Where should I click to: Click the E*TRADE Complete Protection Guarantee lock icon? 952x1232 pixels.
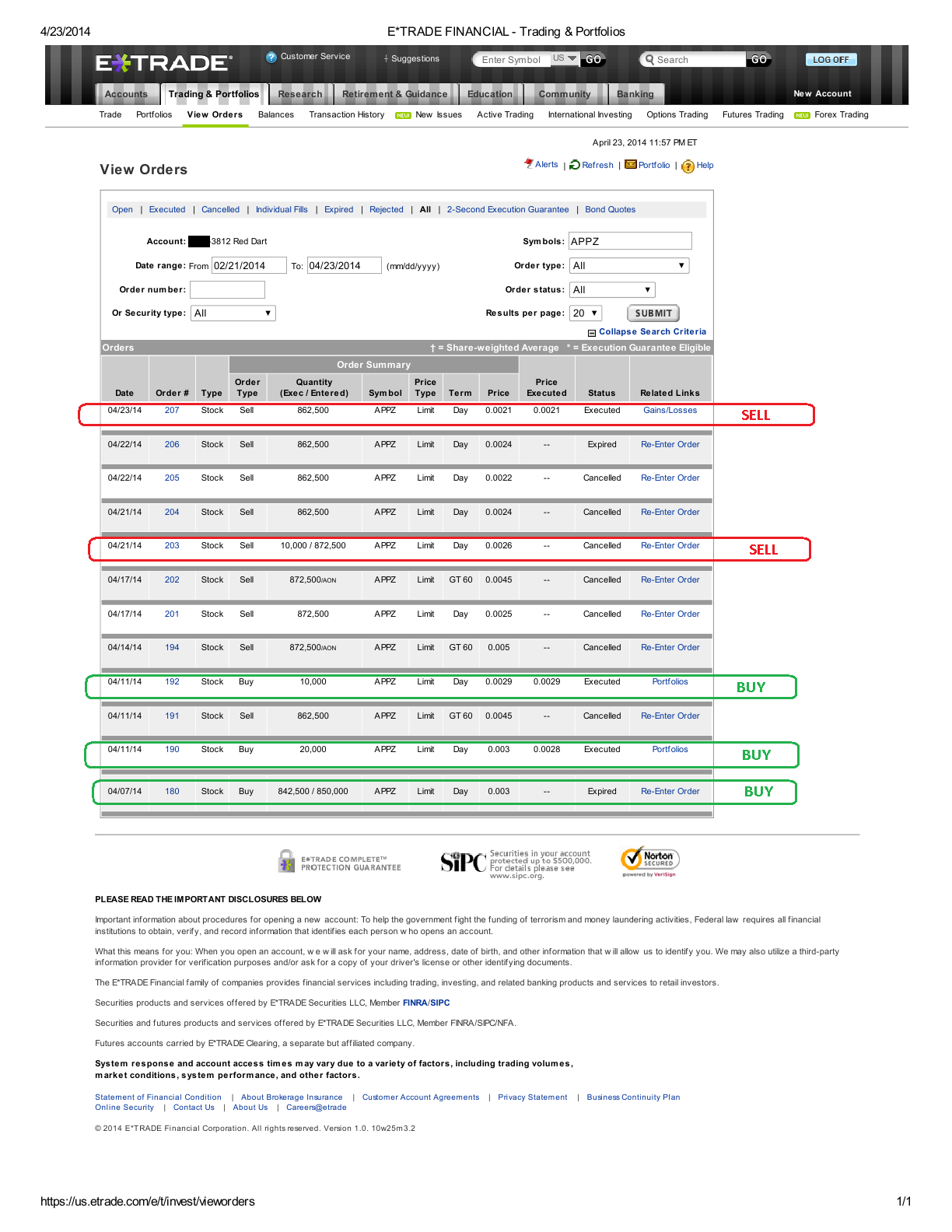coord(287,861)
